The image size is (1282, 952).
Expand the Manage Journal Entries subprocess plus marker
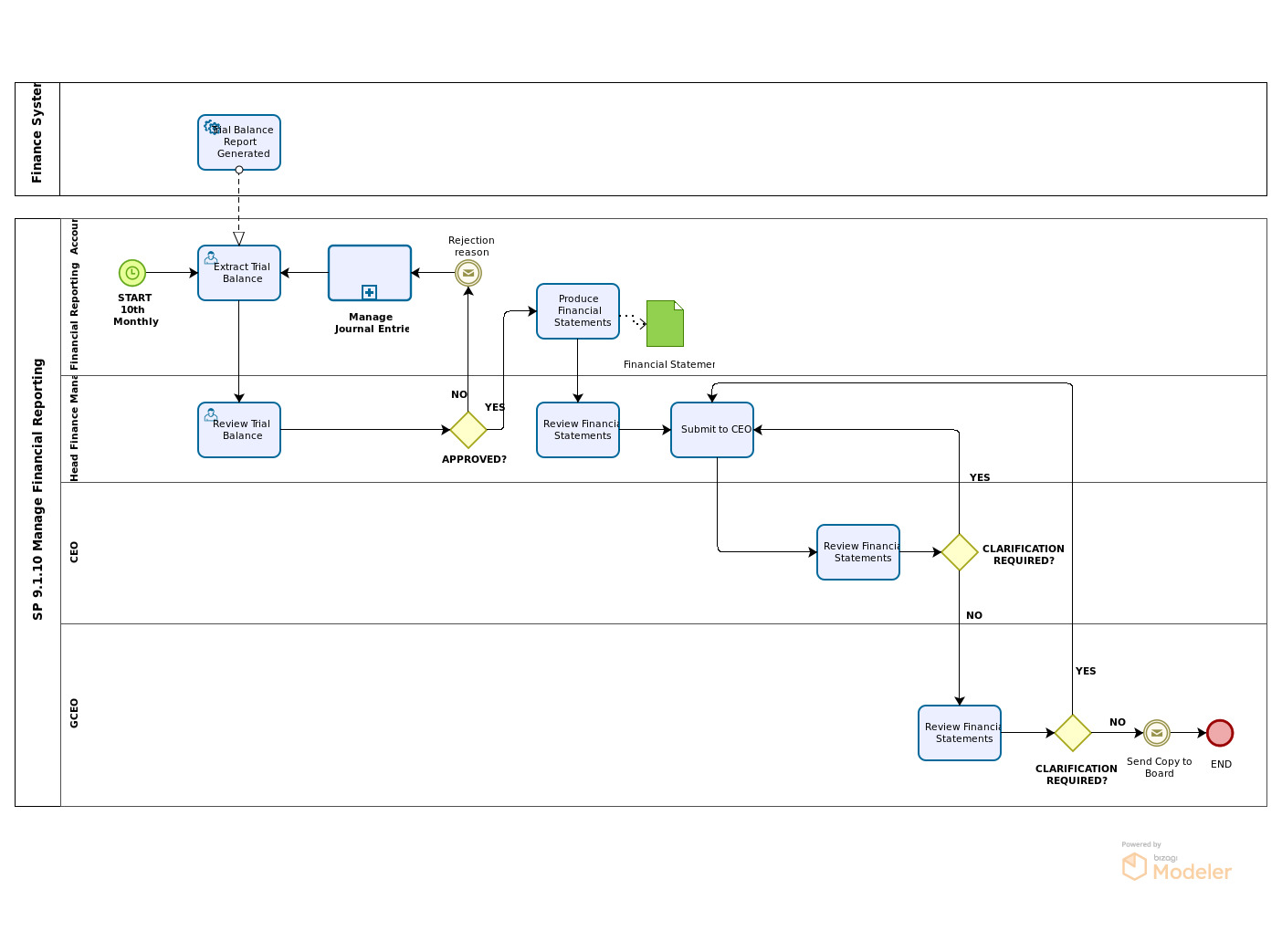point(369,292)
